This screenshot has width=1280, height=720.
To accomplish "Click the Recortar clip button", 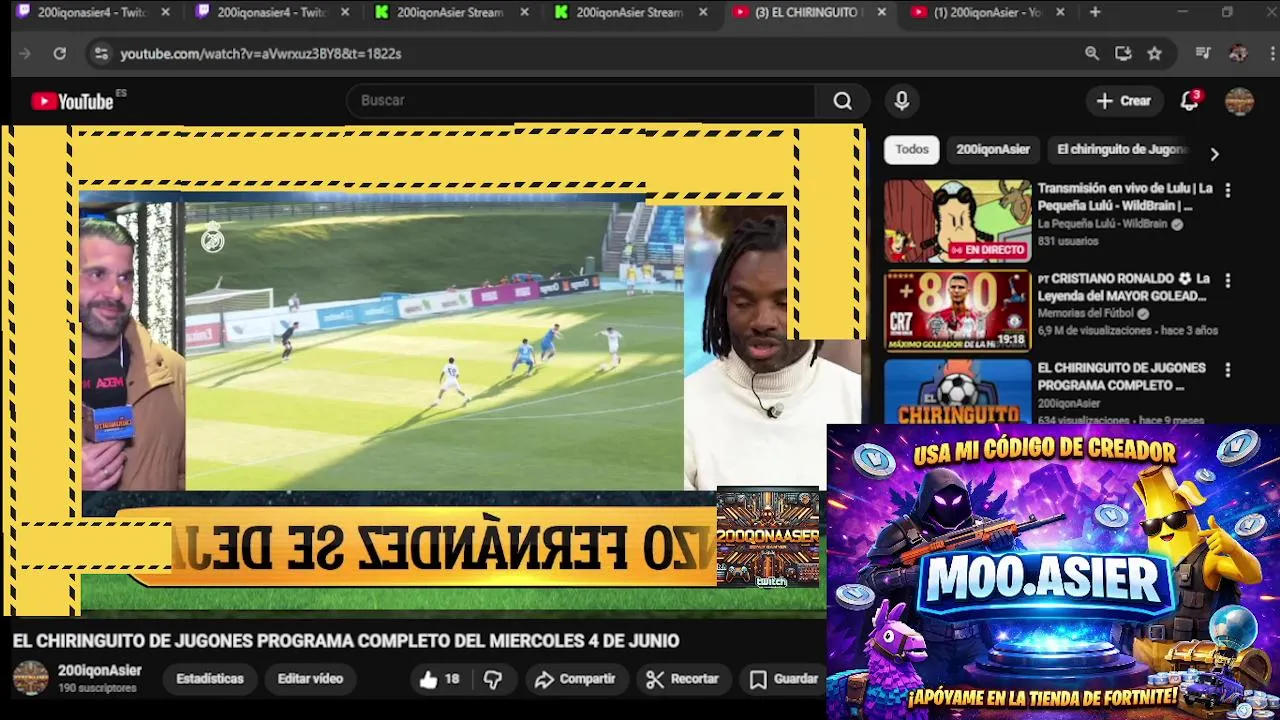I will pyautogui.click(x=682, y=679).
